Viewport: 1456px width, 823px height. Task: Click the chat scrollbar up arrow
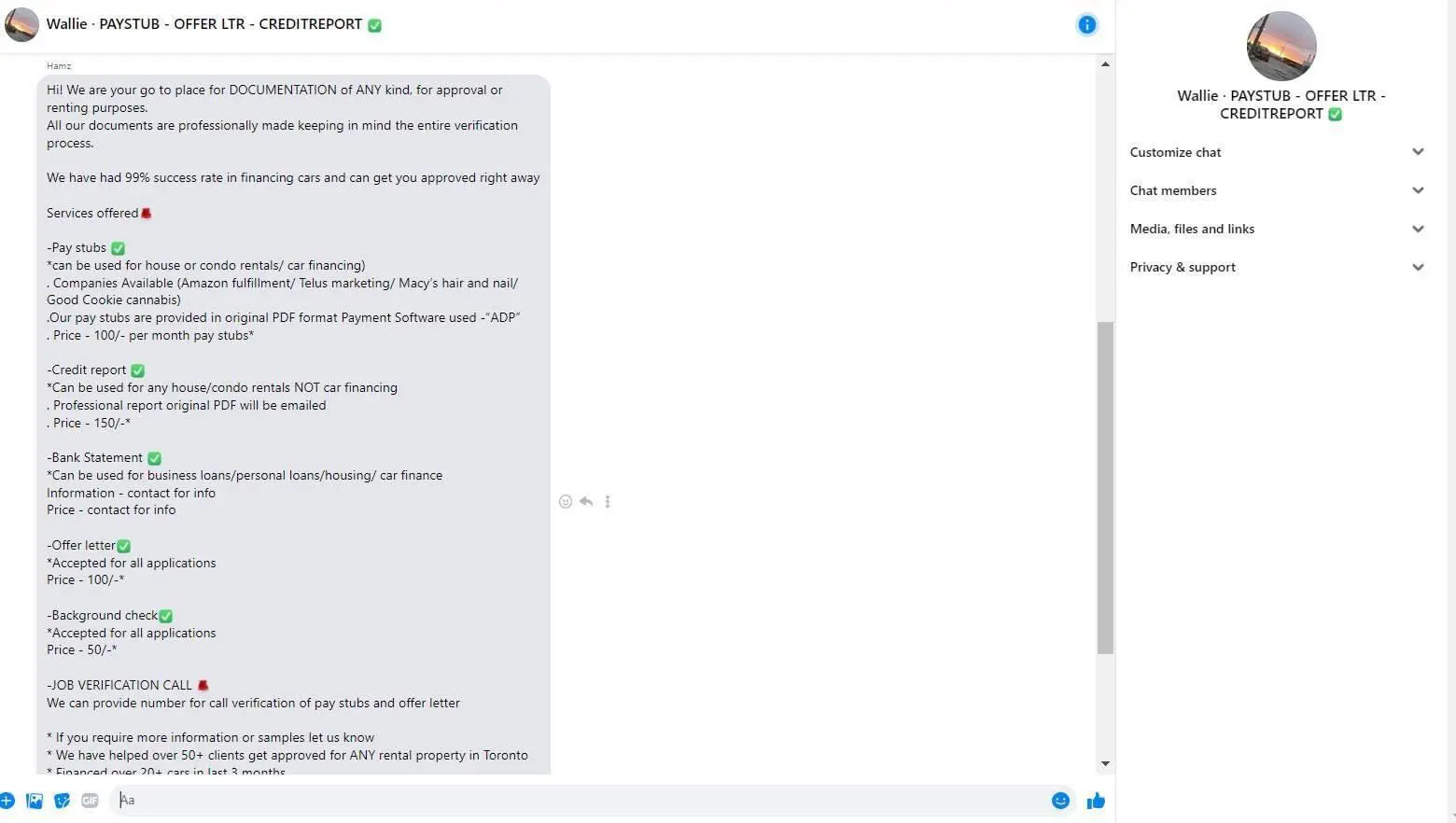click(x=1105, y=64)
